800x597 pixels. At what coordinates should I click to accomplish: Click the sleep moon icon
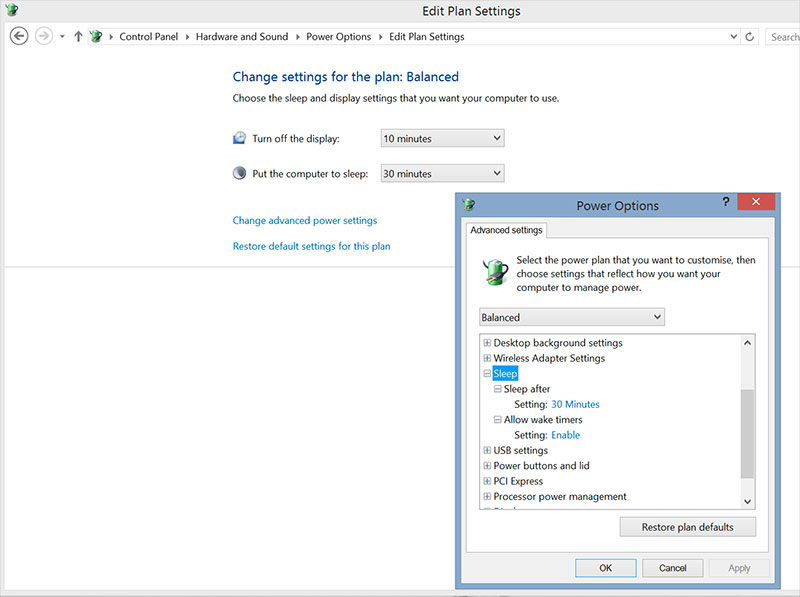[239, 173]
